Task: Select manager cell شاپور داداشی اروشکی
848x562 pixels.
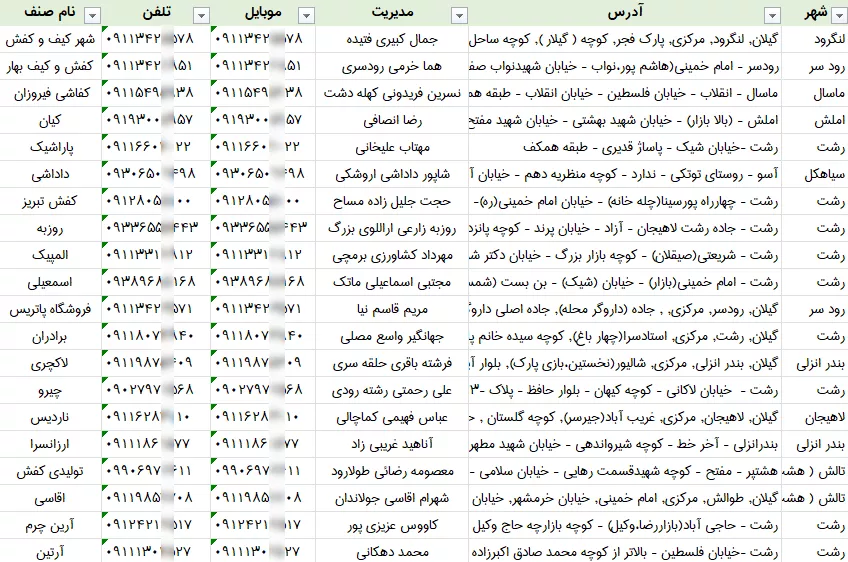Action: pyautogui.click(x=392, y=174)
